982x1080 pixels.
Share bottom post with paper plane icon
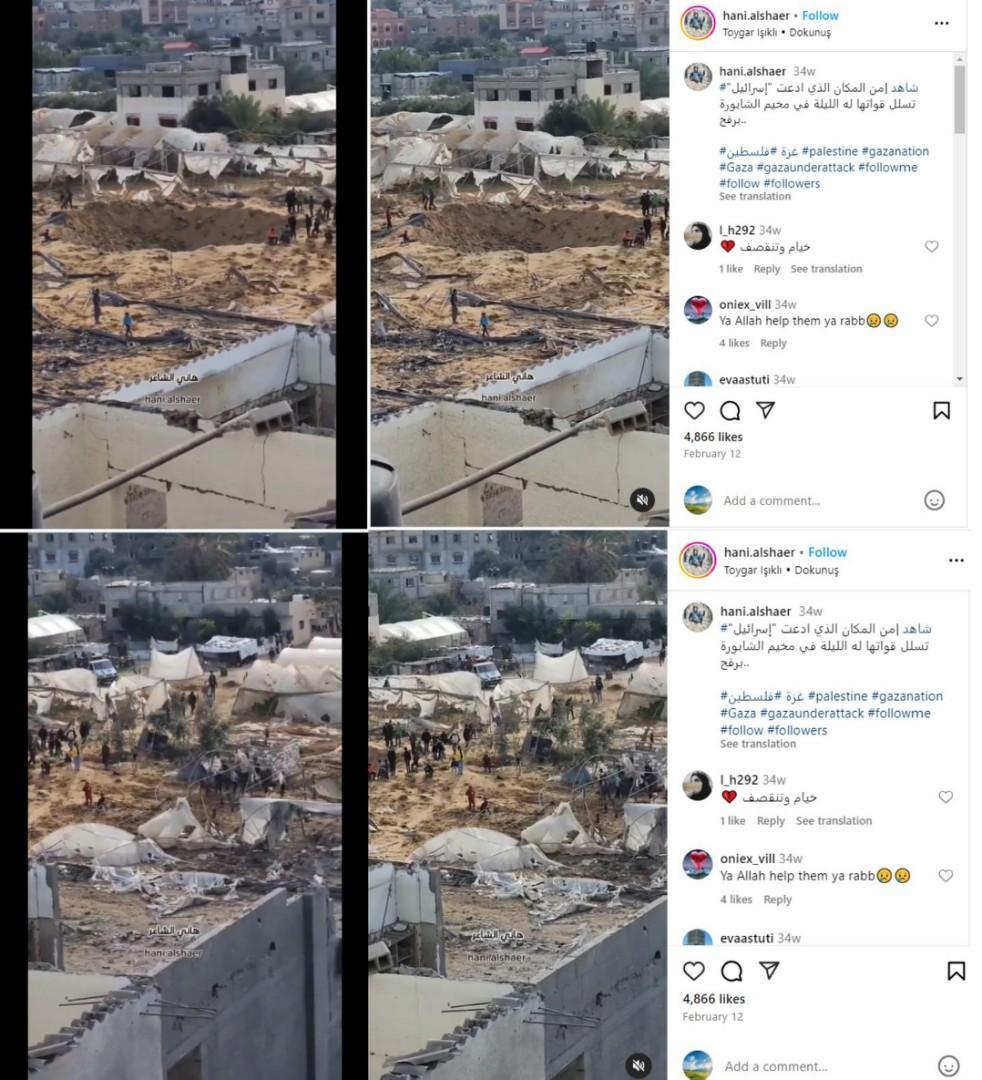[x=769, y=970]
